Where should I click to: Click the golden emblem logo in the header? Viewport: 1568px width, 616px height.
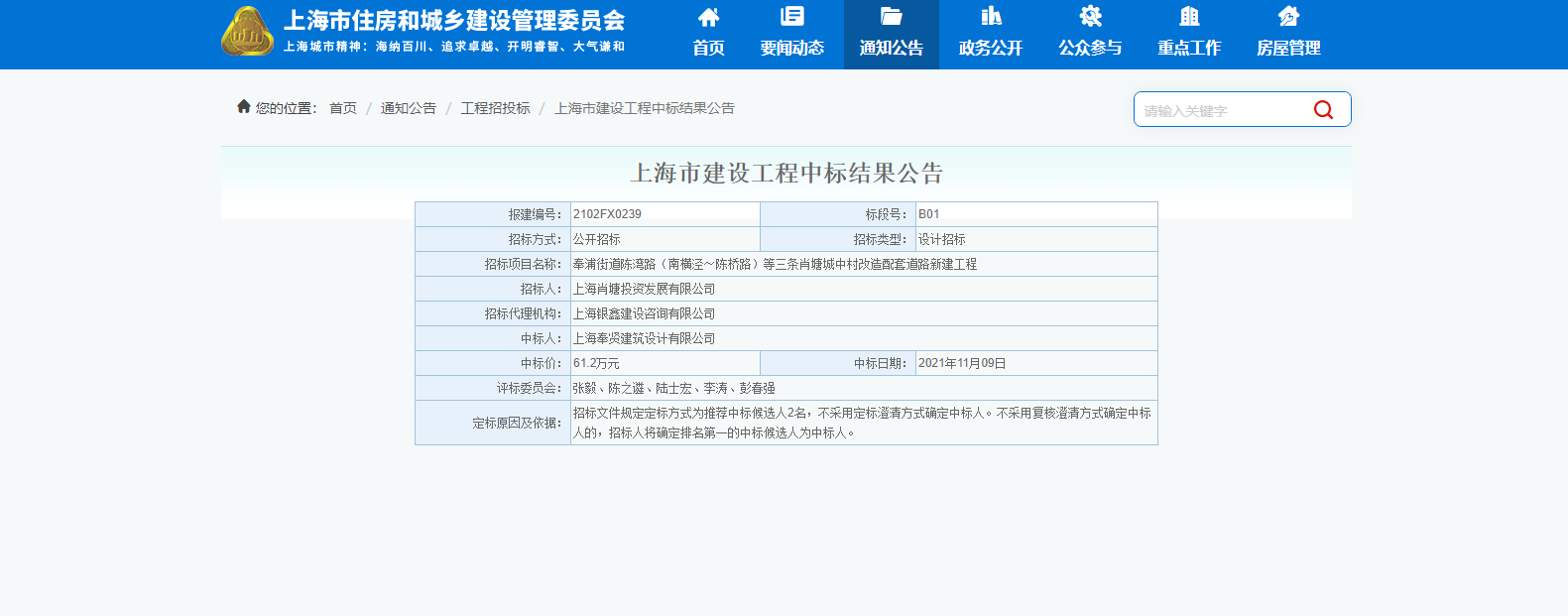pyautogui.click(x=247, y=31)
